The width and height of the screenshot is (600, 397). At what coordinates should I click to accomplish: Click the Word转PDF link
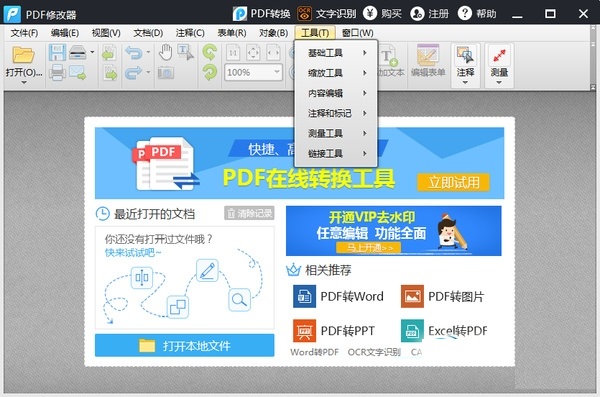pyautogui.click(x=315, y=352)
